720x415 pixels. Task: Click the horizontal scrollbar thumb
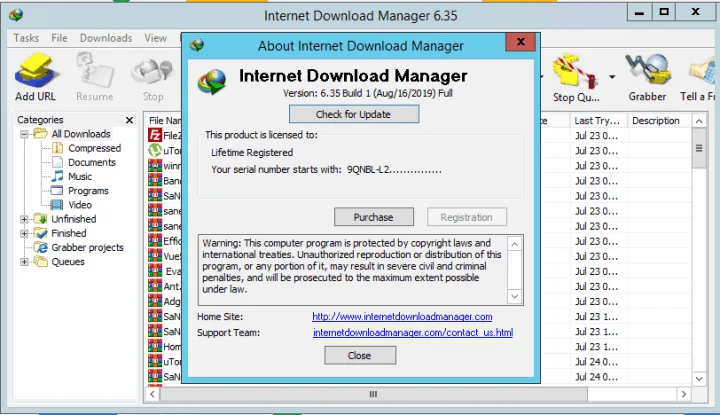pos(373,394)
